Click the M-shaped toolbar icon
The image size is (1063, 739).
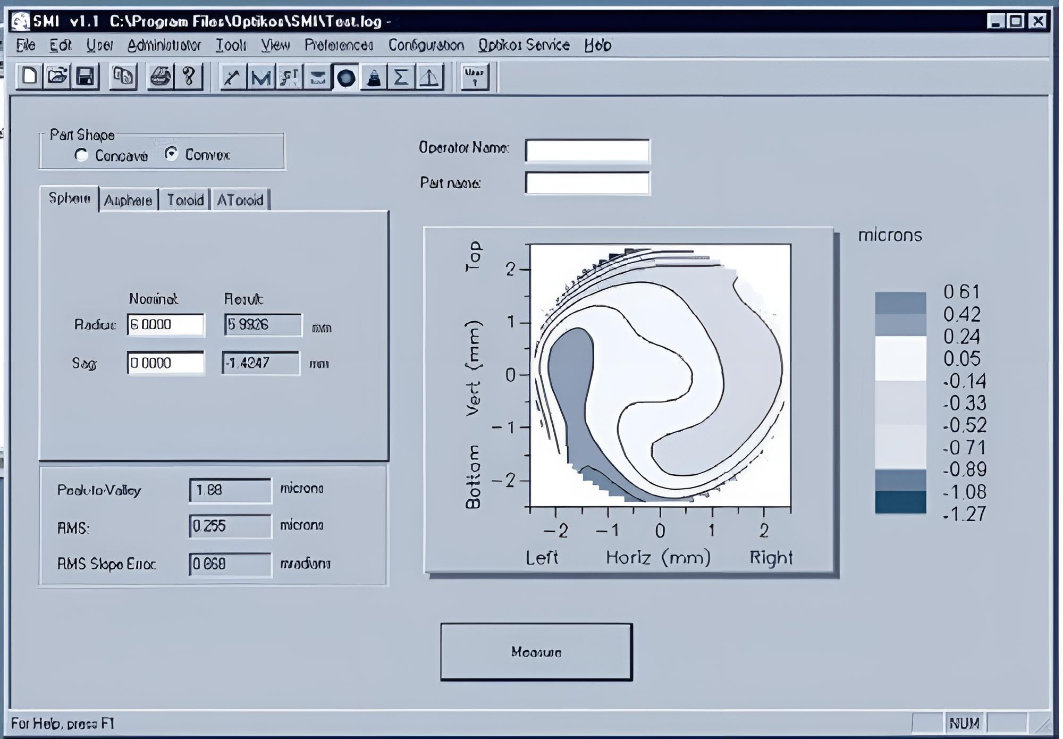click(261, 78)
